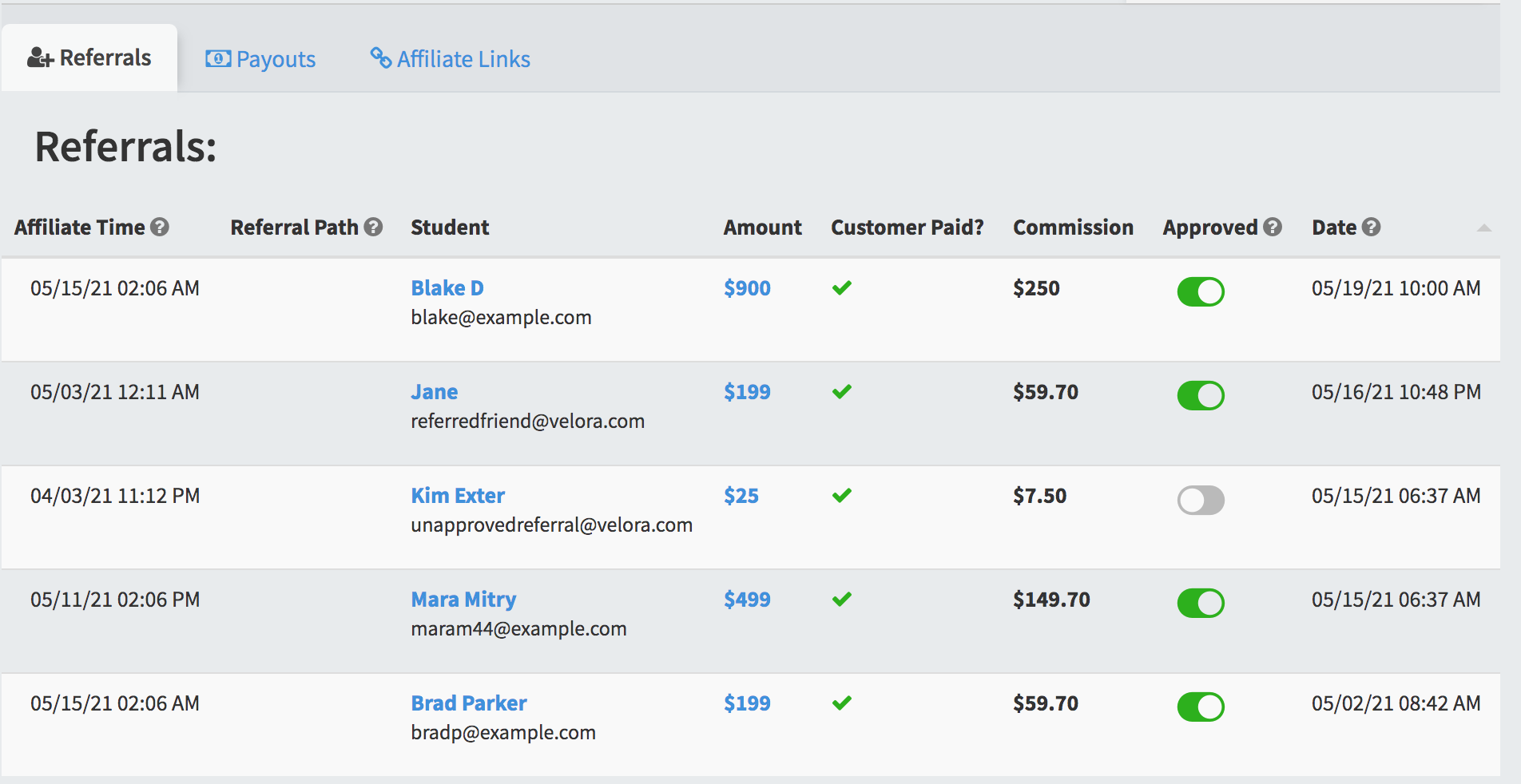1521x784 pixels.
Task: Enable approval for Kim Exter referral
Action: (1201, 500)
